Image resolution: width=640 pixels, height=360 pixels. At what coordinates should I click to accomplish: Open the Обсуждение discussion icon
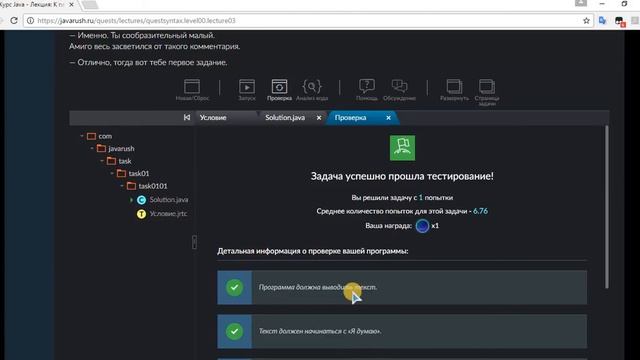(x=399, y=90)
